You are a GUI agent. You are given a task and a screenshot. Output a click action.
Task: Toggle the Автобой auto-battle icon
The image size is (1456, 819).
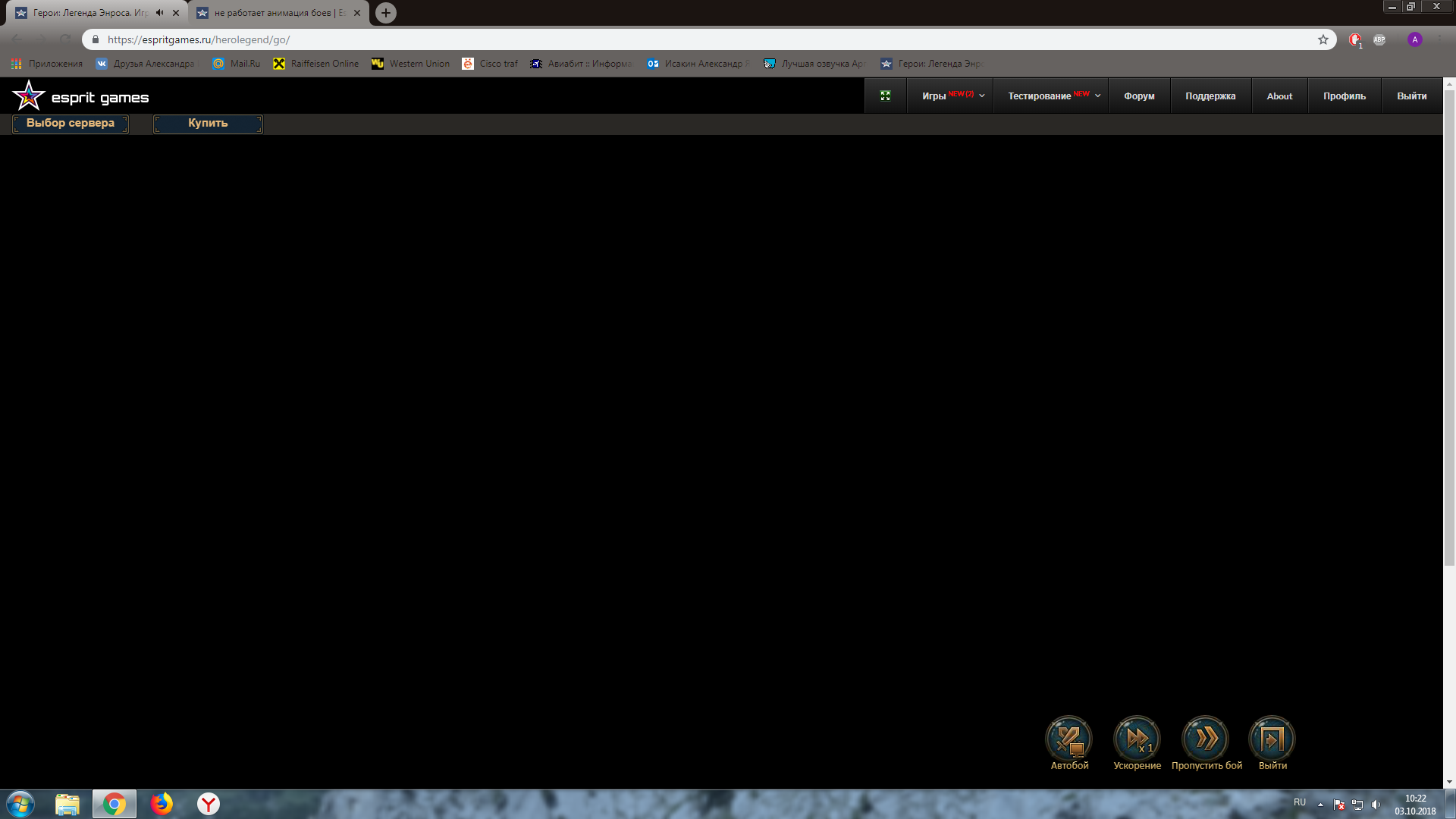(x=1069, y=738)
